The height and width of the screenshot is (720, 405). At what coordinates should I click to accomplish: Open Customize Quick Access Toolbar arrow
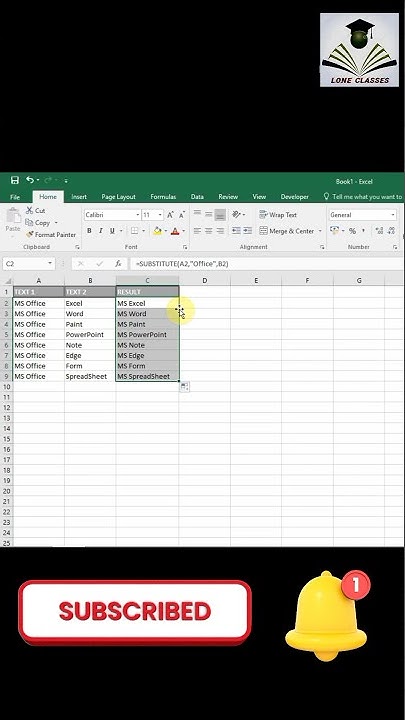66,180
